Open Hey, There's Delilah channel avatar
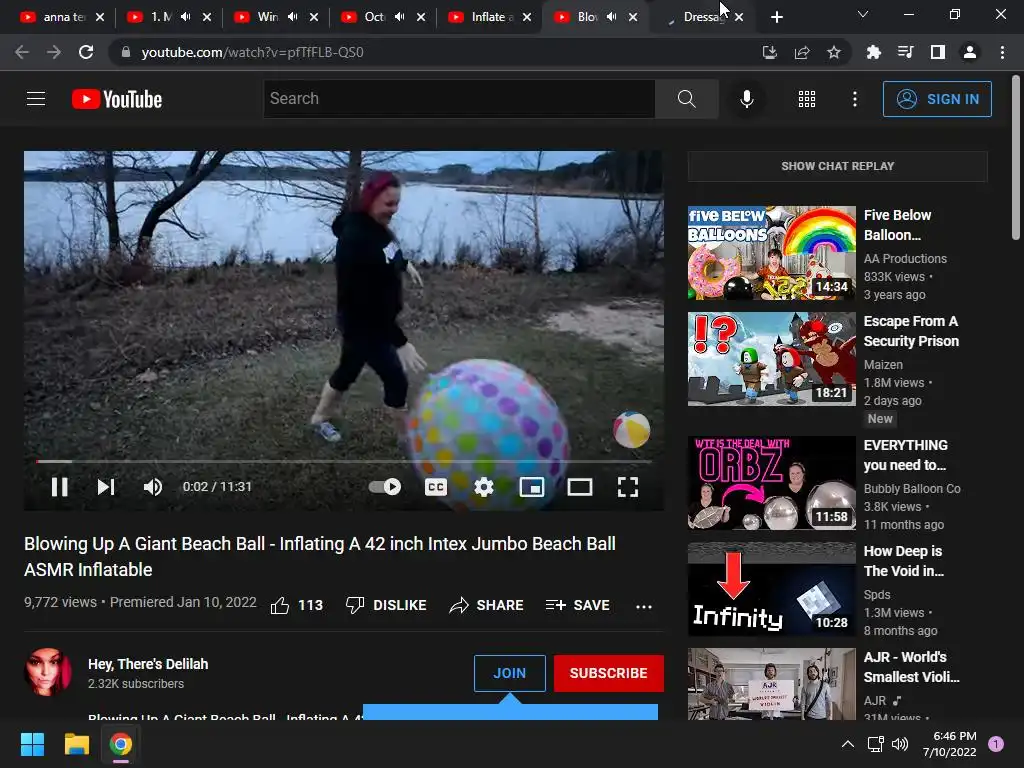Viewport: 1024px width, 768px height. click(x=48, y=672)
